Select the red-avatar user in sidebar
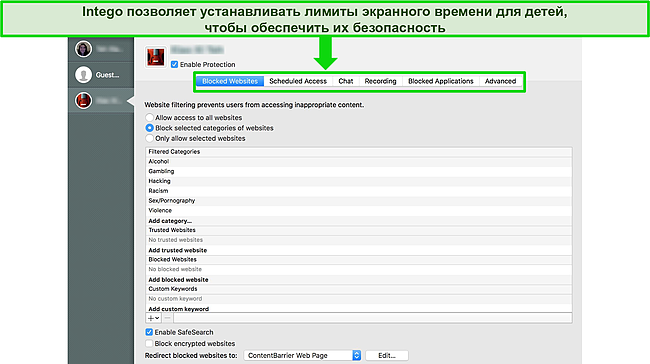Image resolution: width=650 pixels, height=364 pixels. pos(83,100)
